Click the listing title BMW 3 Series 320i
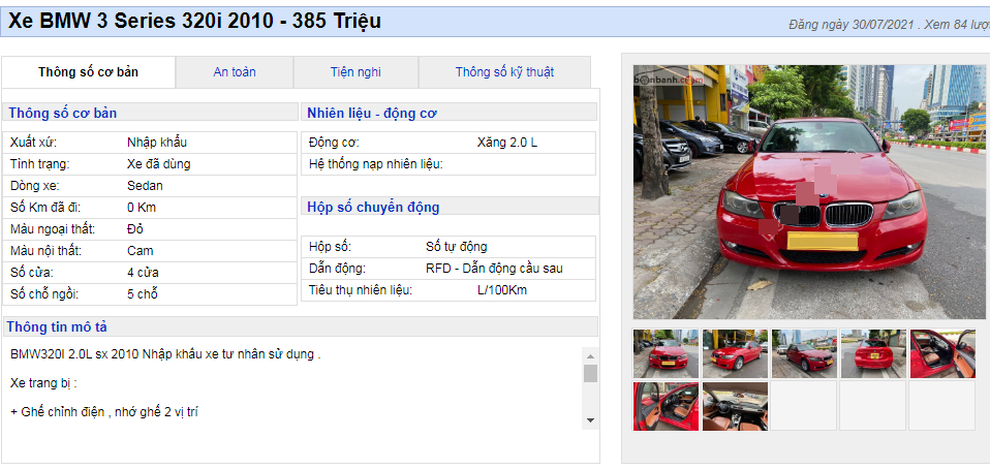Image resolution: width=990 pixels, height=469 pixels. 194,21
